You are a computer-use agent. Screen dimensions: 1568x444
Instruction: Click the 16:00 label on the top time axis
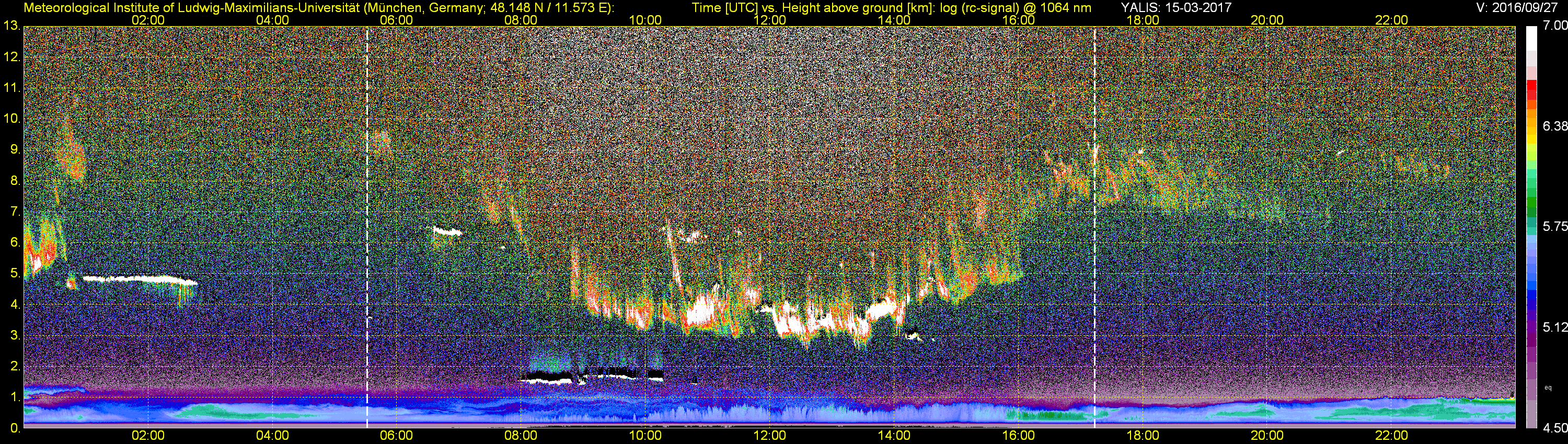[x=1018, y=20]
